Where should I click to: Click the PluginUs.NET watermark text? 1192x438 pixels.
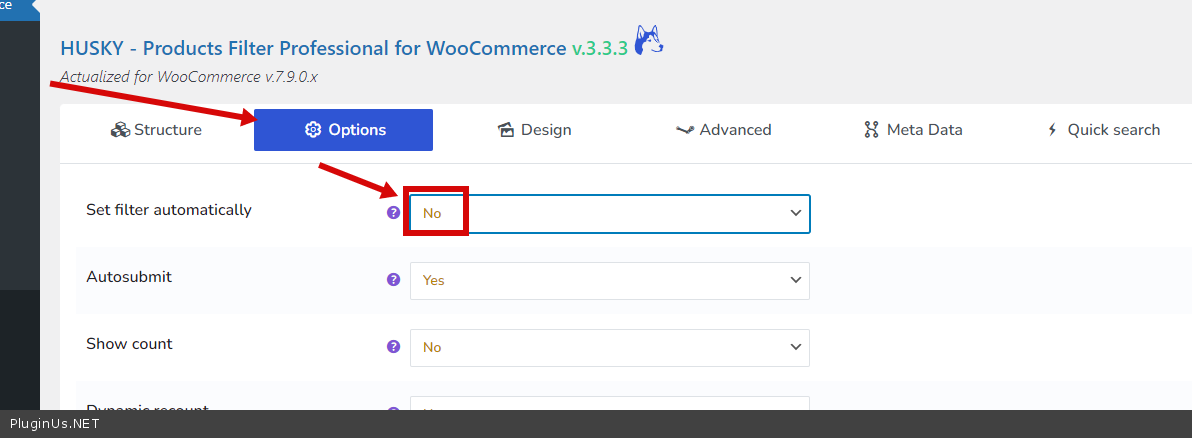click(54, 424)
